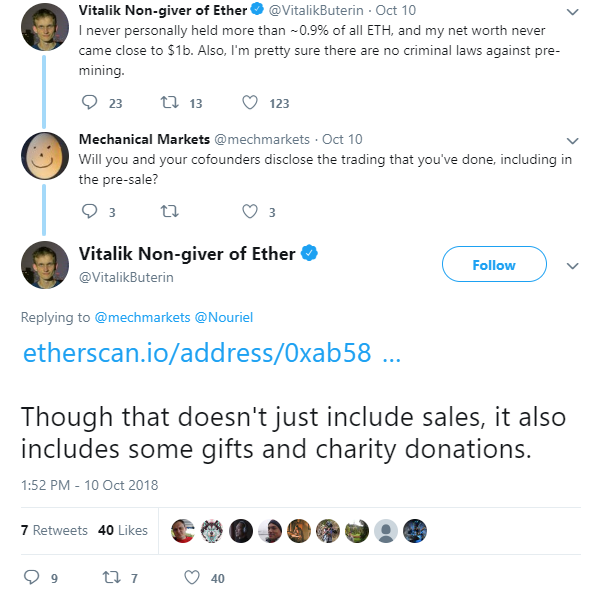The width and height of the screenshot is (604, 603).
Task: Click the blue verified badge beside the large name
Action: click(309, 253)
